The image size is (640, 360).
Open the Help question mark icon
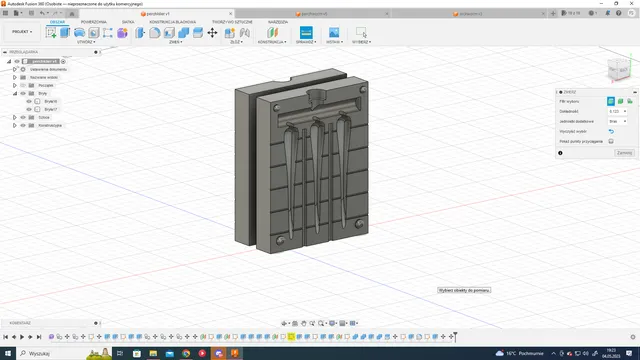(x=619, y=13)
